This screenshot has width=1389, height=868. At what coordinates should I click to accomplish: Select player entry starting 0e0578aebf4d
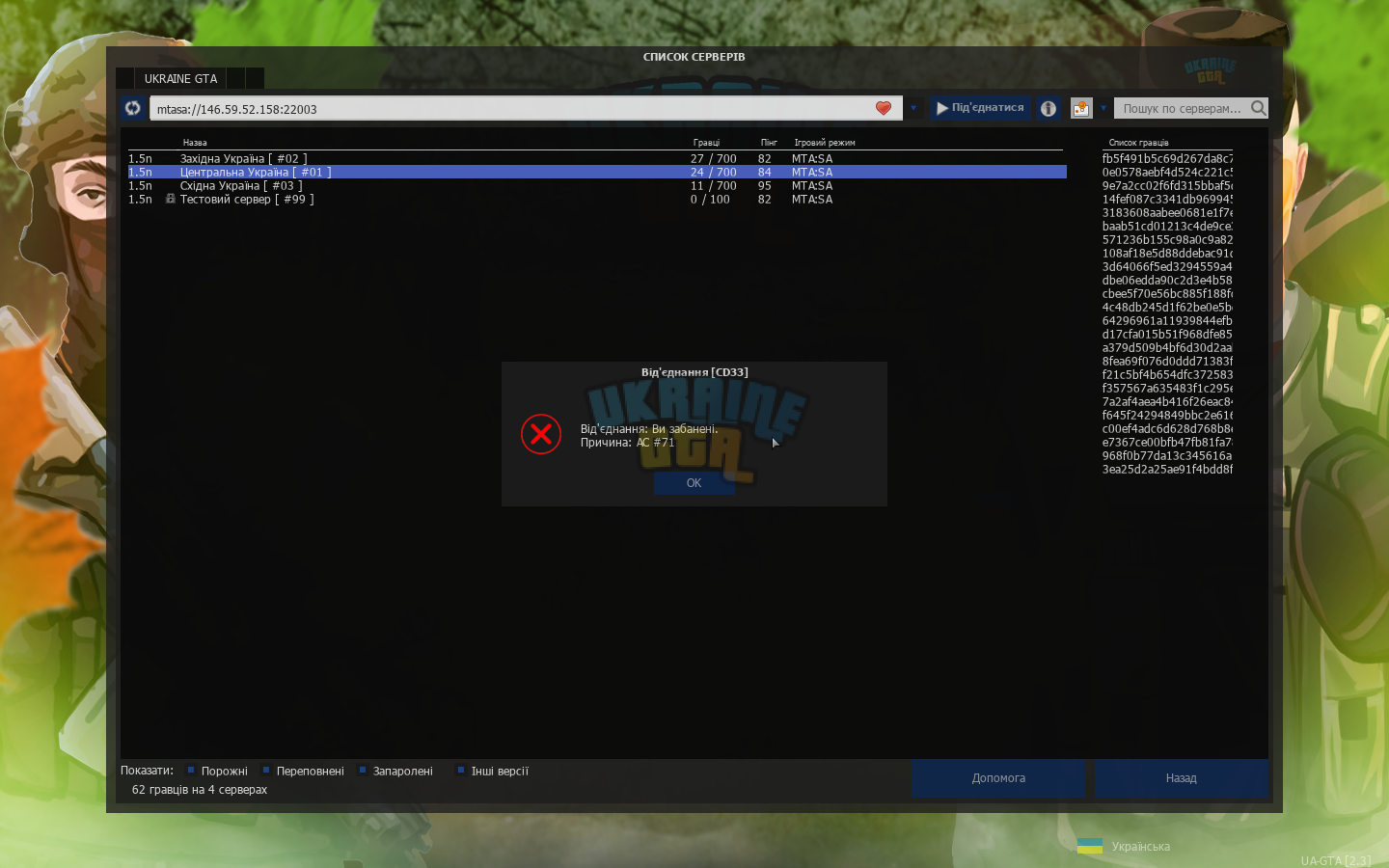(1167, 172)
